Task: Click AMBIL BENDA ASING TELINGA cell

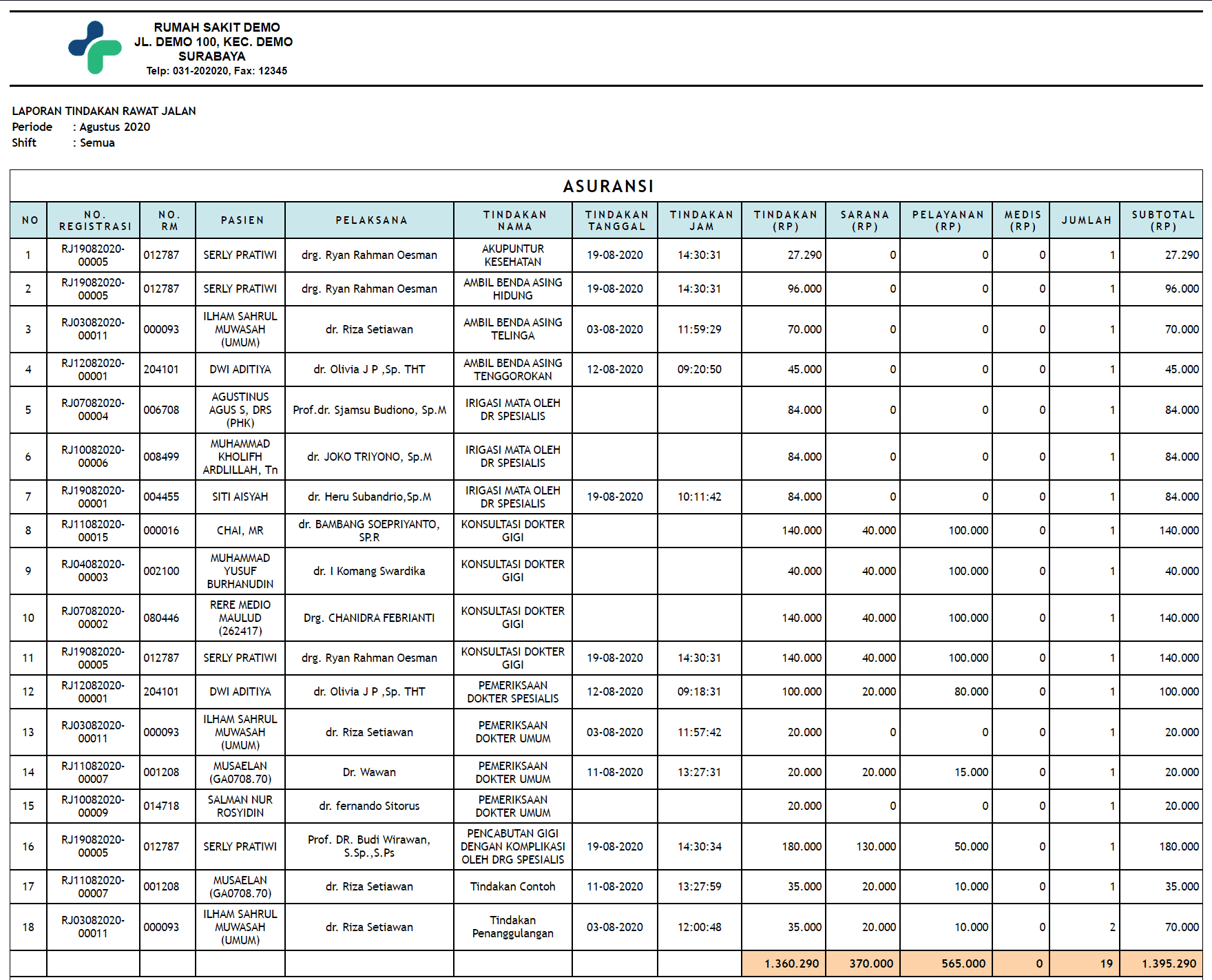Action: click(x=513, y=329)
